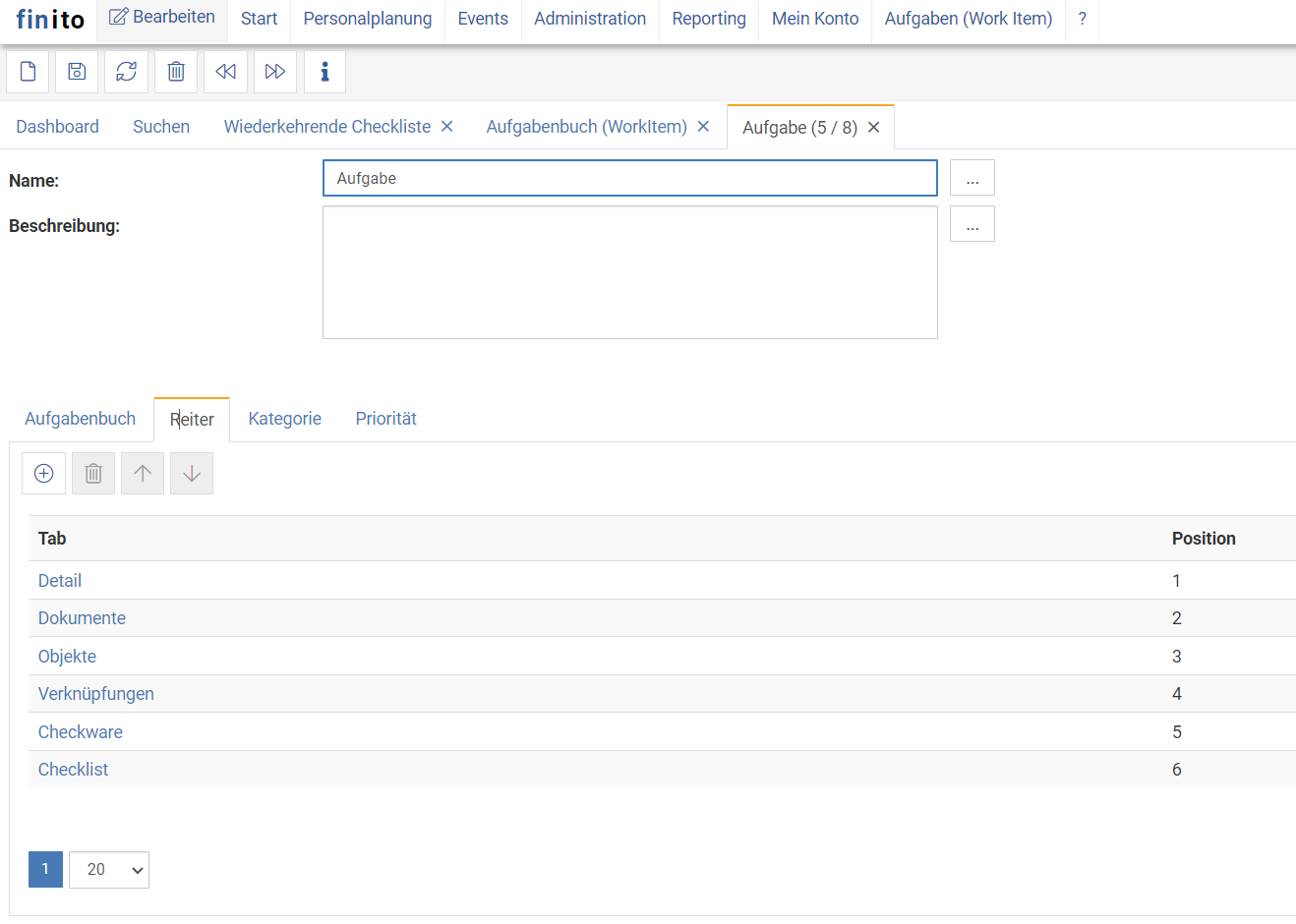Open the page size dropdown showing 20
The image size is (1296, 924).
109,870
